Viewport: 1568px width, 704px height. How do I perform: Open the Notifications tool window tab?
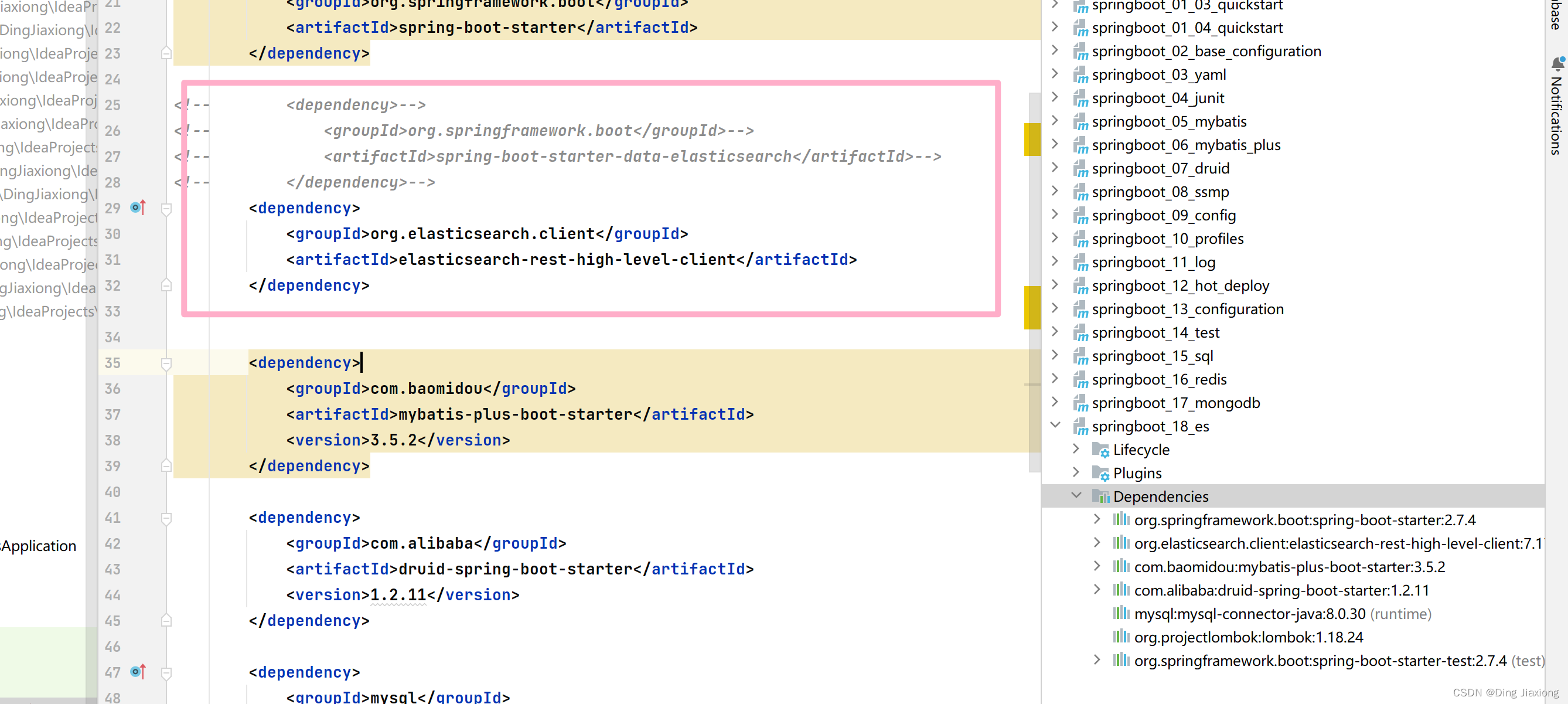click(x=1556, y=115)
